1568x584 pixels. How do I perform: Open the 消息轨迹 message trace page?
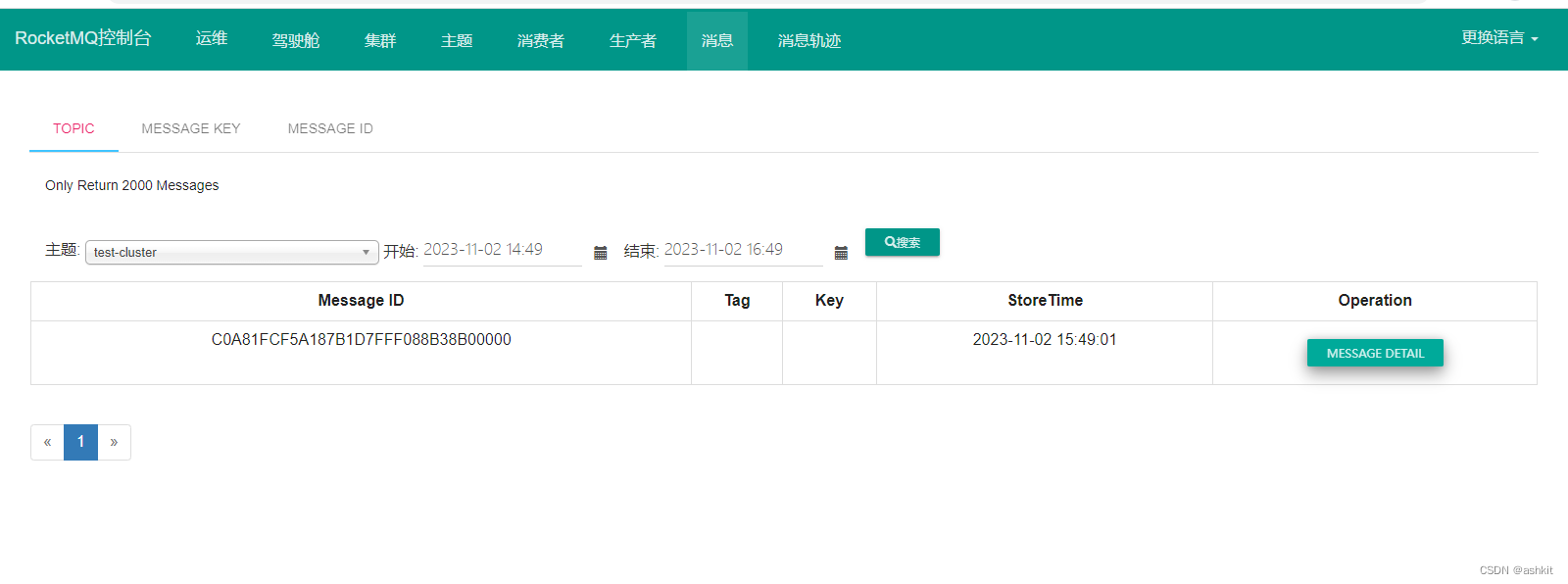[809, 40]
